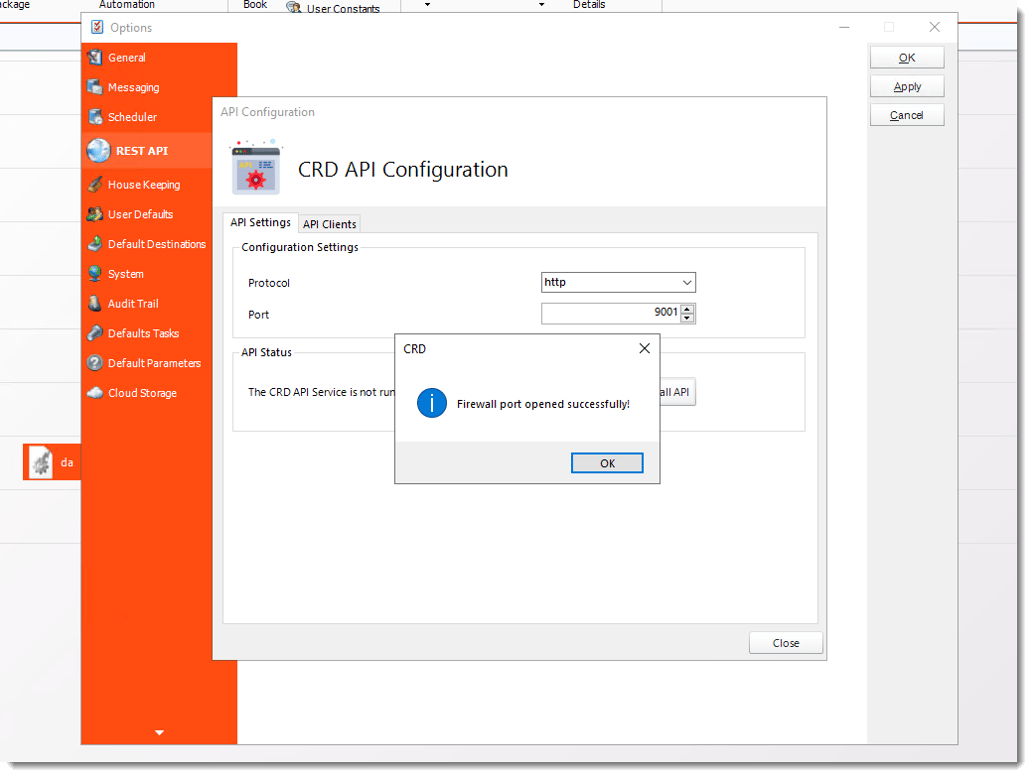This screenshot has height=777, width=1032.
Task: Increase the Port value using the up spinner
Action: tap(688, 309)
